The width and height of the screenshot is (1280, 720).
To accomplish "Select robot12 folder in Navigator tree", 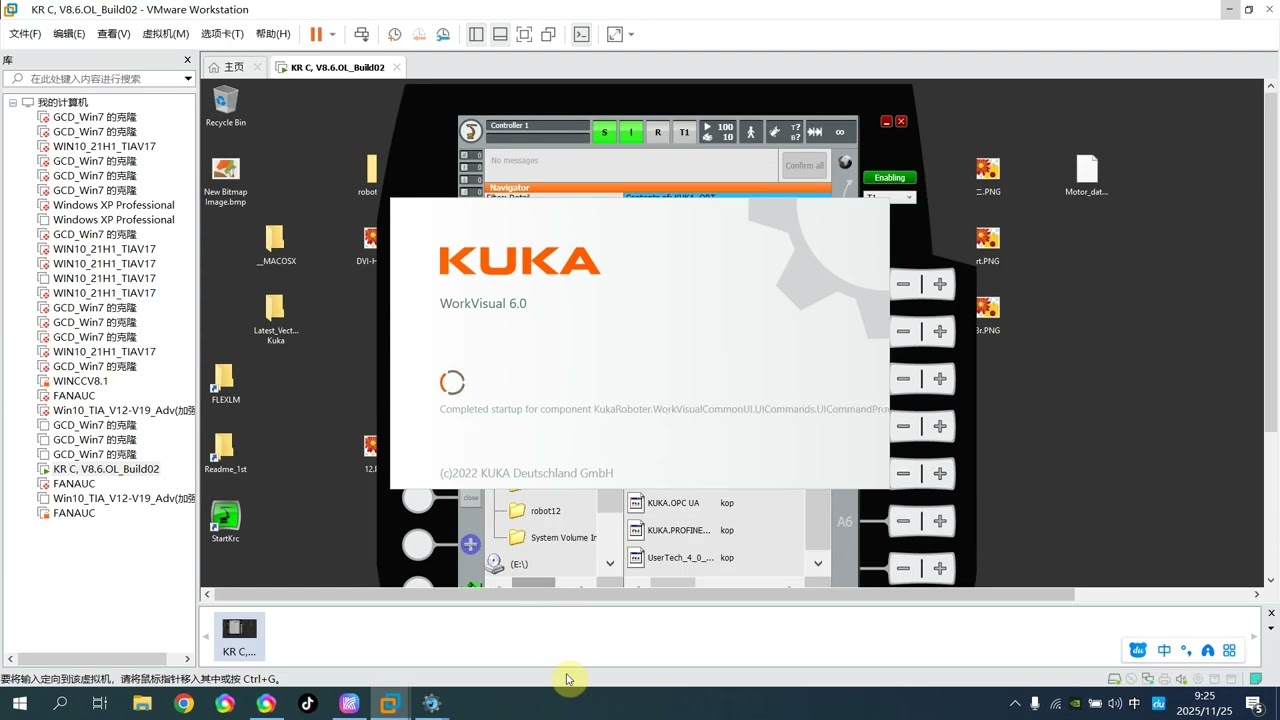I will pyautogui.click(x=535, y=511).
